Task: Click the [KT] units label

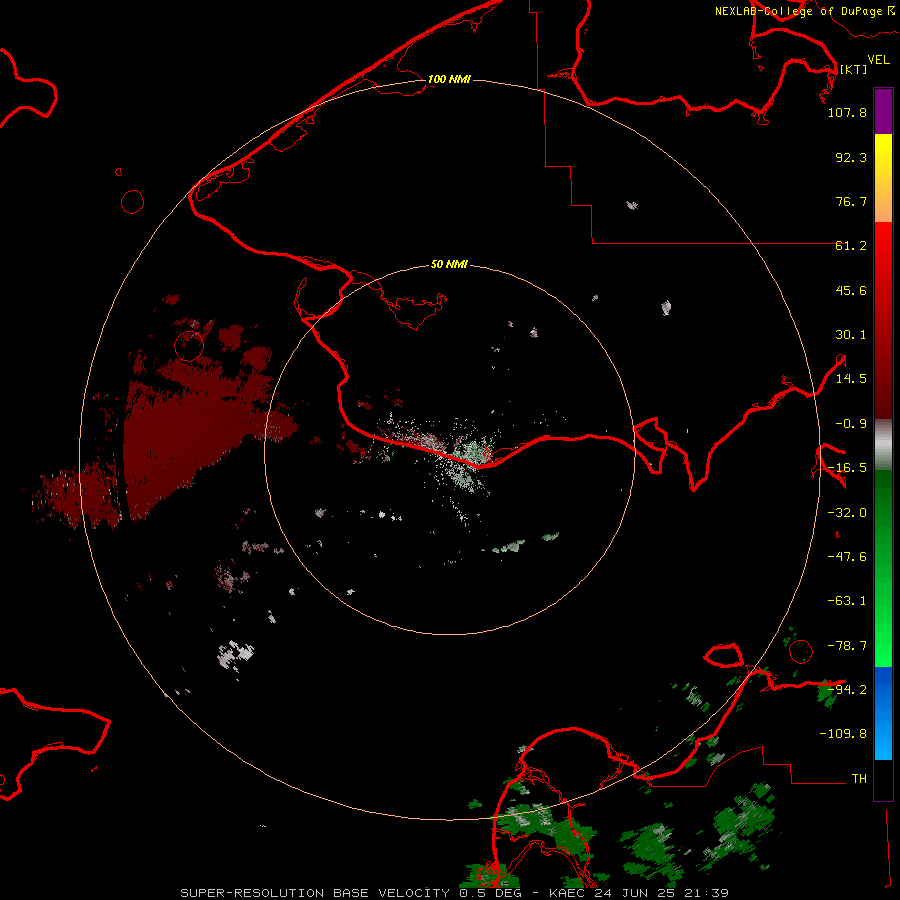Action: coord(854,69)
